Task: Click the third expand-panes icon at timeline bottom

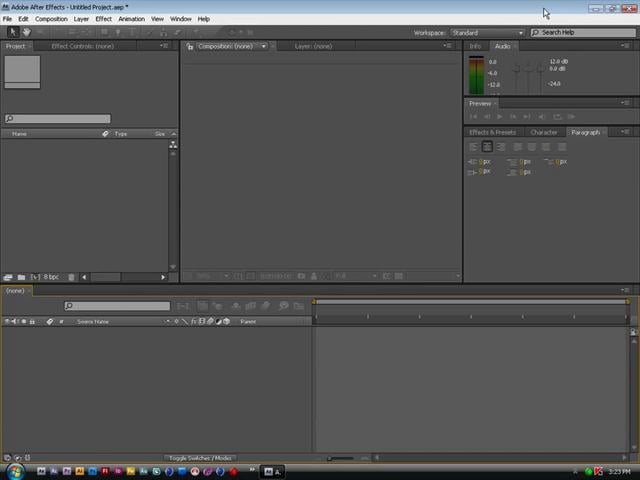Action: 27,458
